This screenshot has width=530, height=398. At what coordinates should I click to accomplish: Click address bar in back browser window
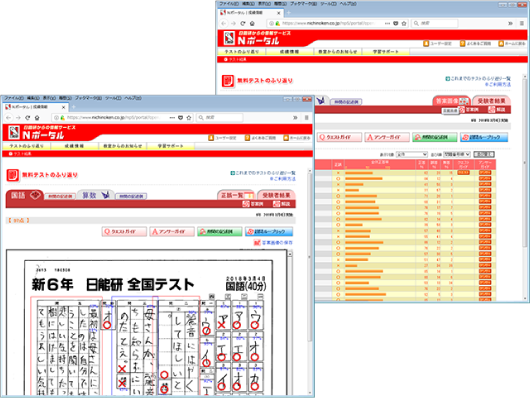pos(337,23)
